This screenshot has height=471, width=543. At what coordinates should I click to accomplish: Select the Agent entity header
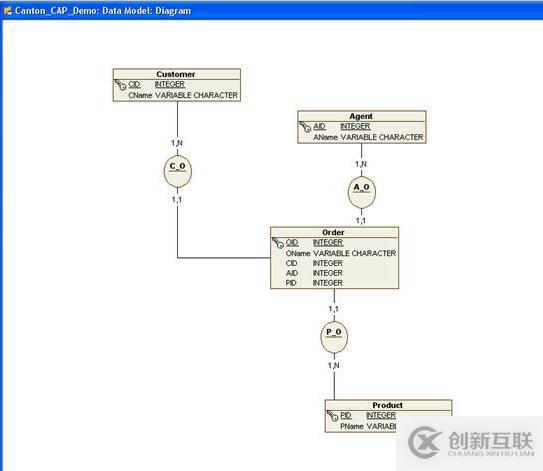362,116
